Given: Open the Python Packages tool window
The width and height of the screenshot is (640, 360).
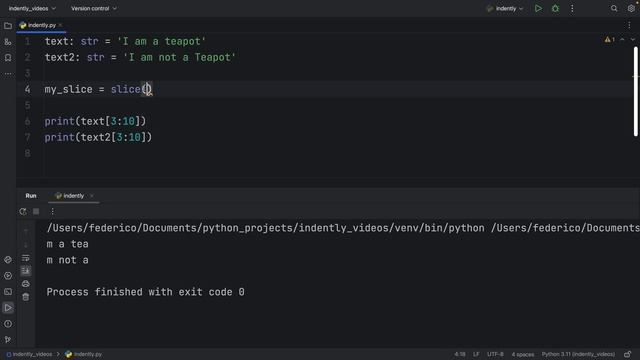Looking at the screenshot, I should point(8,260).
